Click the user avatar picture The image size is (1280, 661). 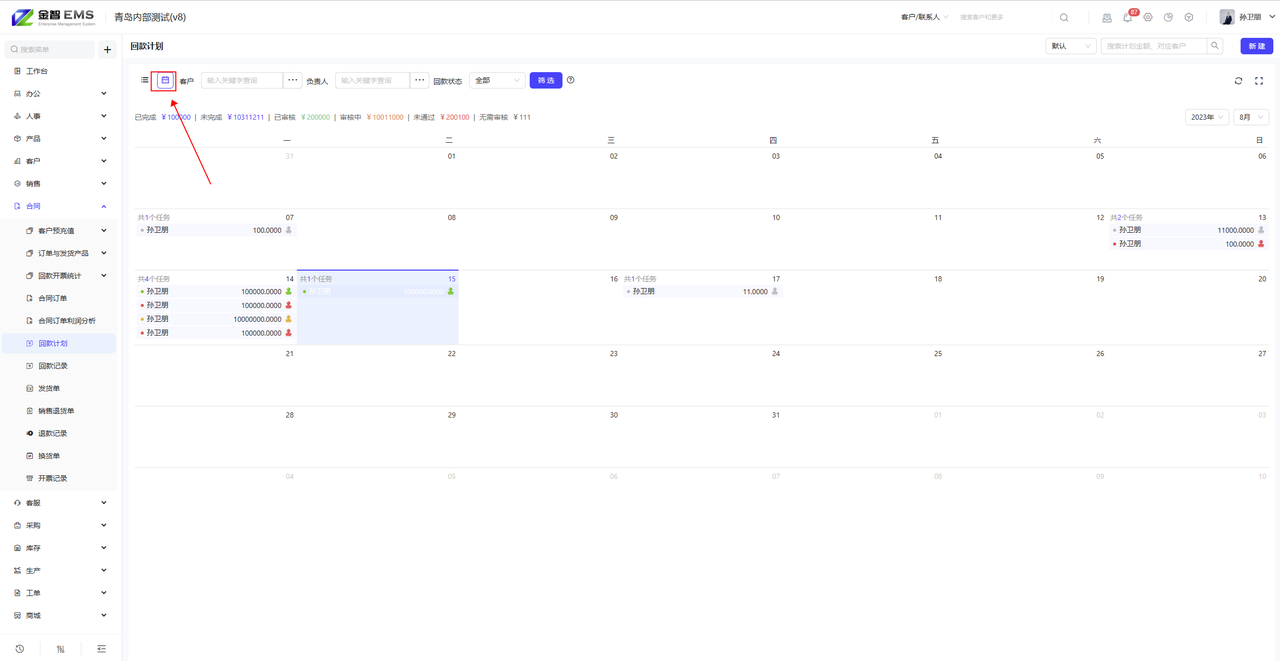pyautogui.click(x=1227, y=17)
